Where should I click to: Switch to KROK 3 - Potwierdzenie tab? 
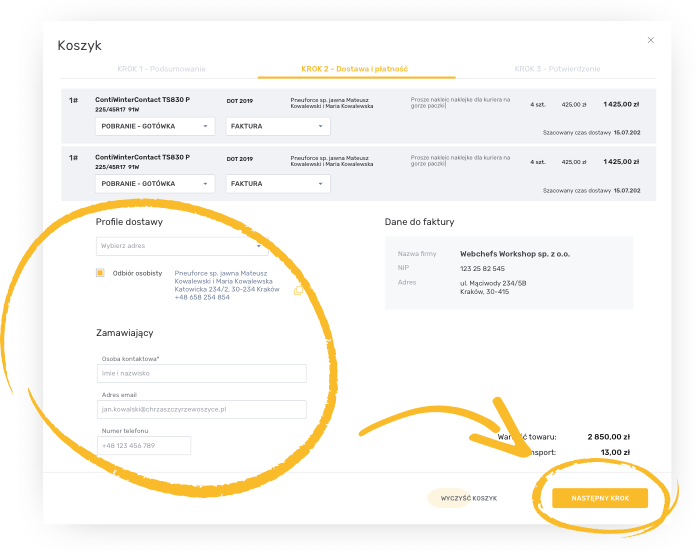point(557,69)
